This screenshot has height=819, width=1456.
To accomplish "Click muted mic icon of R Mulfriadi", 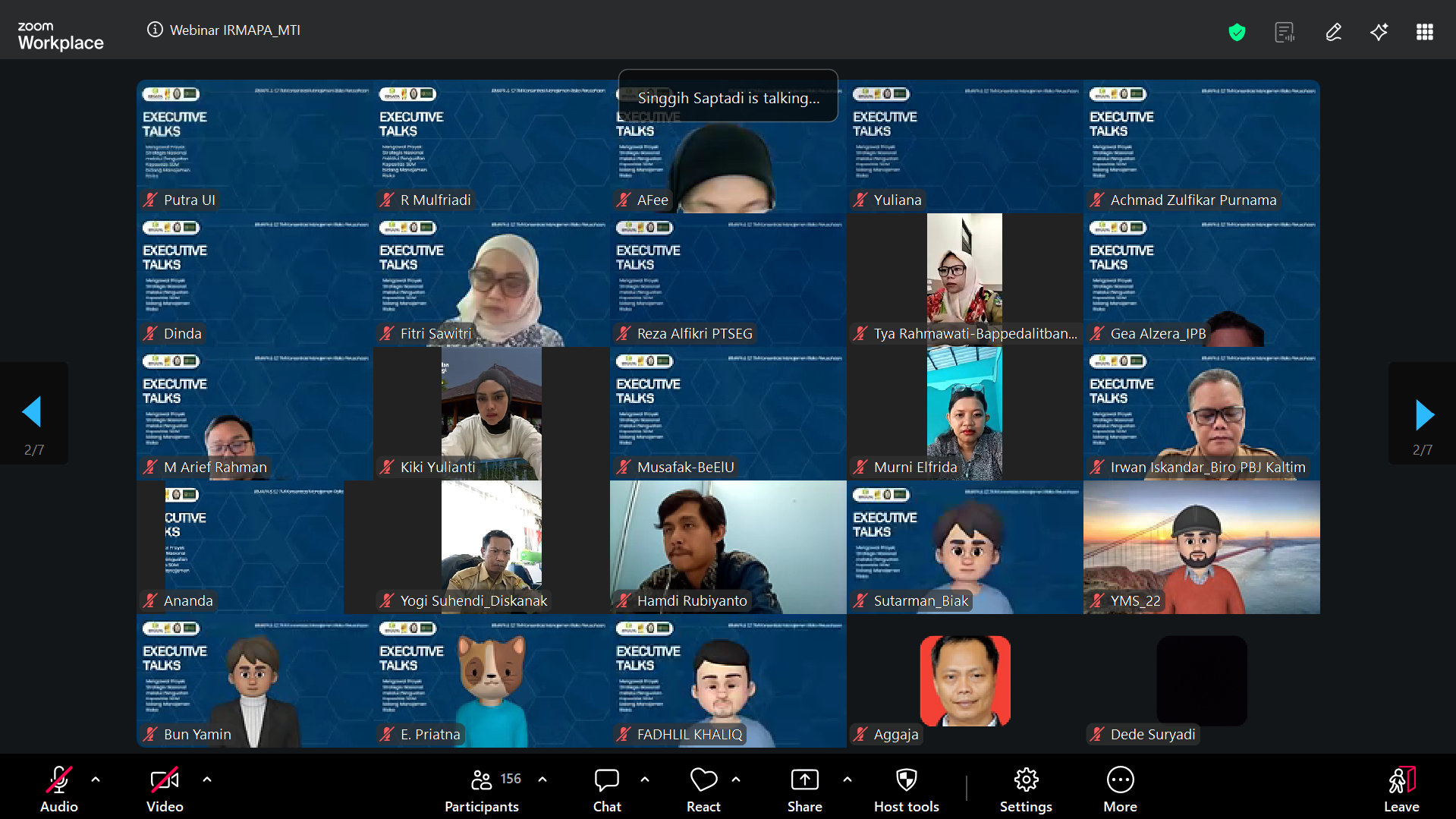I will (x=387, y=200).
